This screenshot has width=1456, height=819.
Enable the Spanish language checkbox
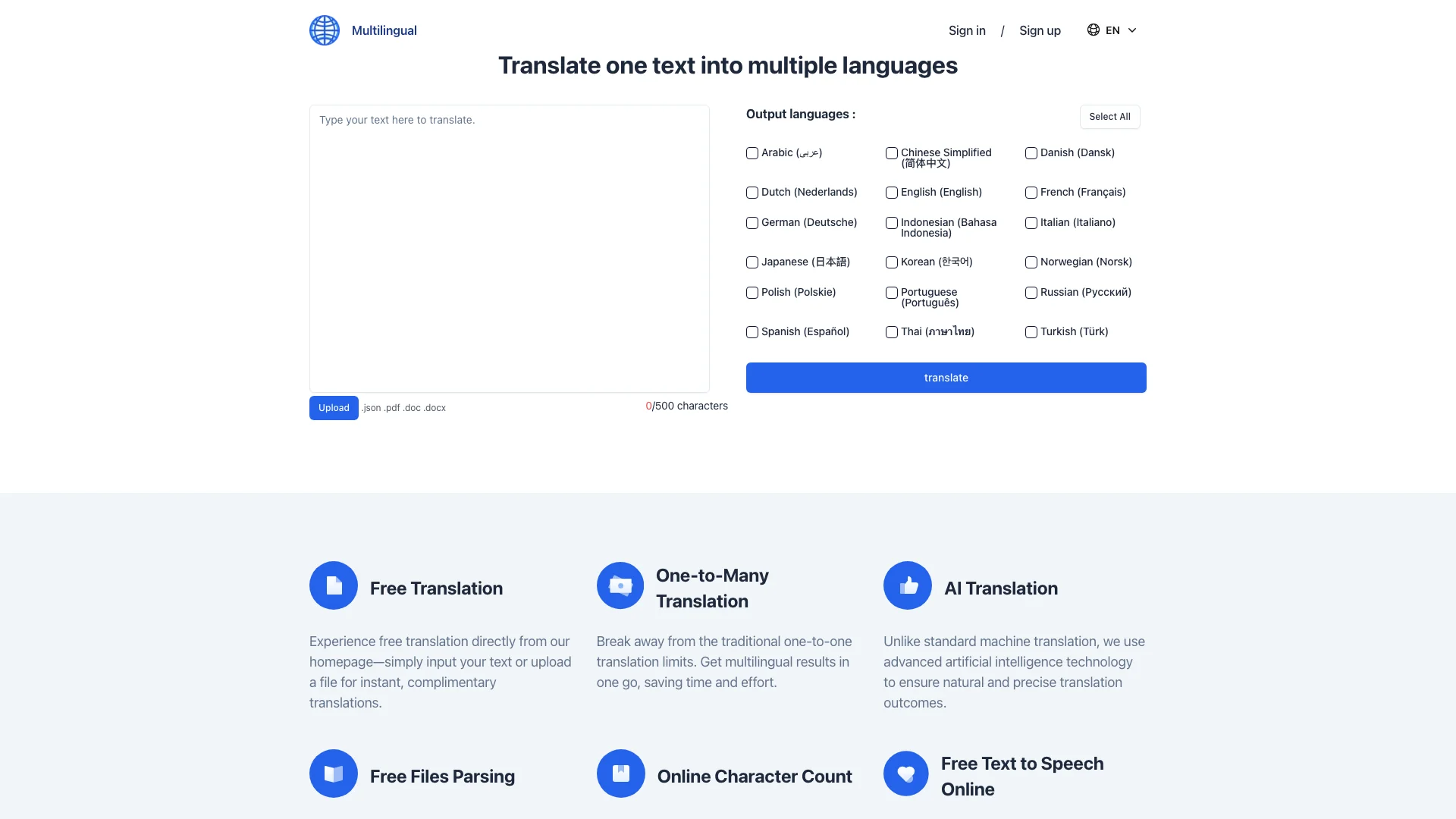[x=751, y=331]
